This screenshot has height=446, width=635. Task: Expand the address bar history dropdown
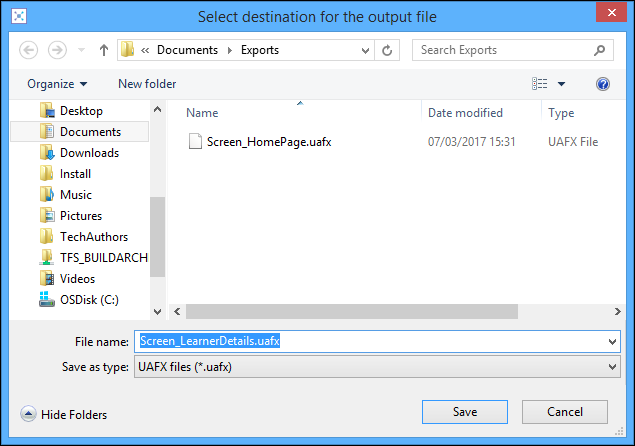[x=365, y=50]
